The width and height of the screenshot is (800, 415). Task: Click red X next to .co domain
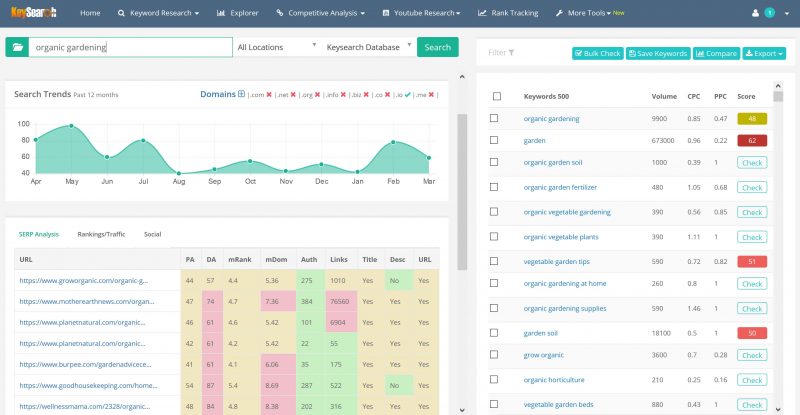387,94
